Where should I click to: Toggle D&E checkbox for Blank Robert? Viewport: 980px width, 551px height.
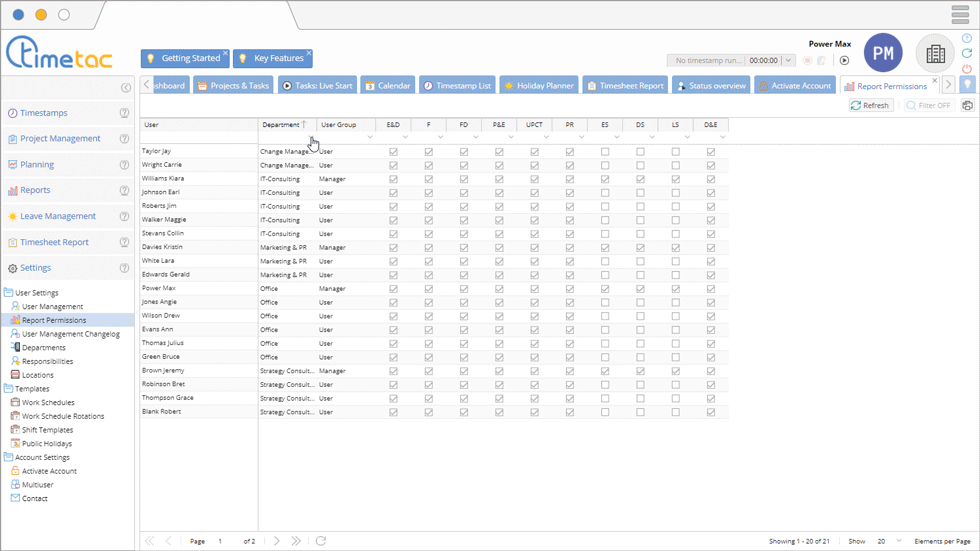click(711, 412)
